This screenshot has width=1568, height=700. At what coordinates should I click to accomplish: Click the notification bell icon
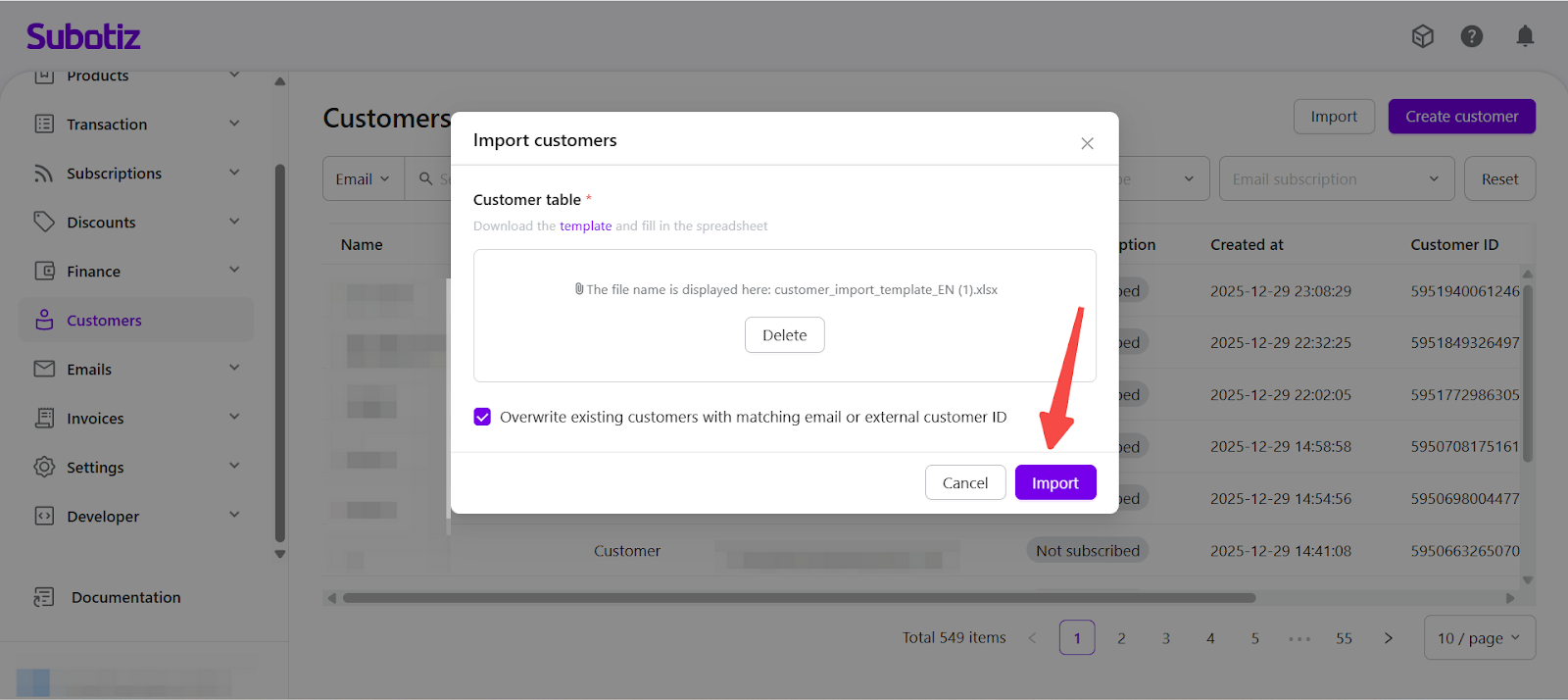coord(1525,36)
